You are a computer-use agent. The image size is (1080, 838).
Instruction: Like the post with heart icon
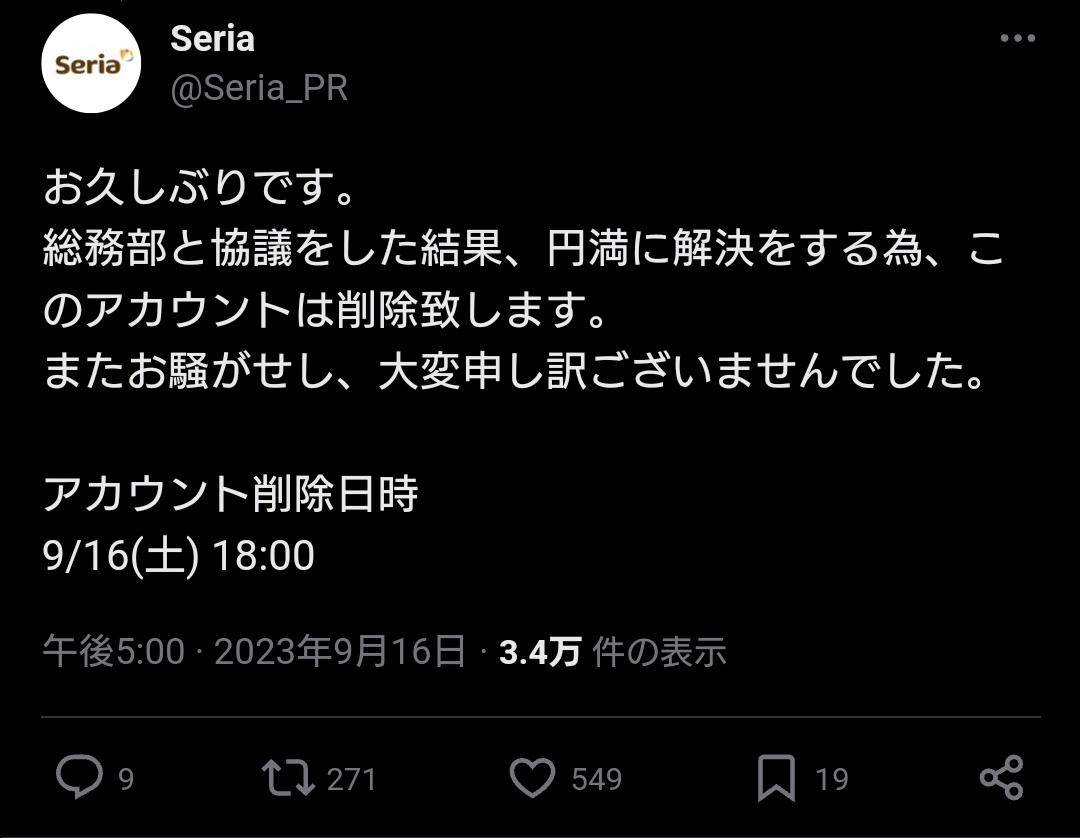pos(532,778)
